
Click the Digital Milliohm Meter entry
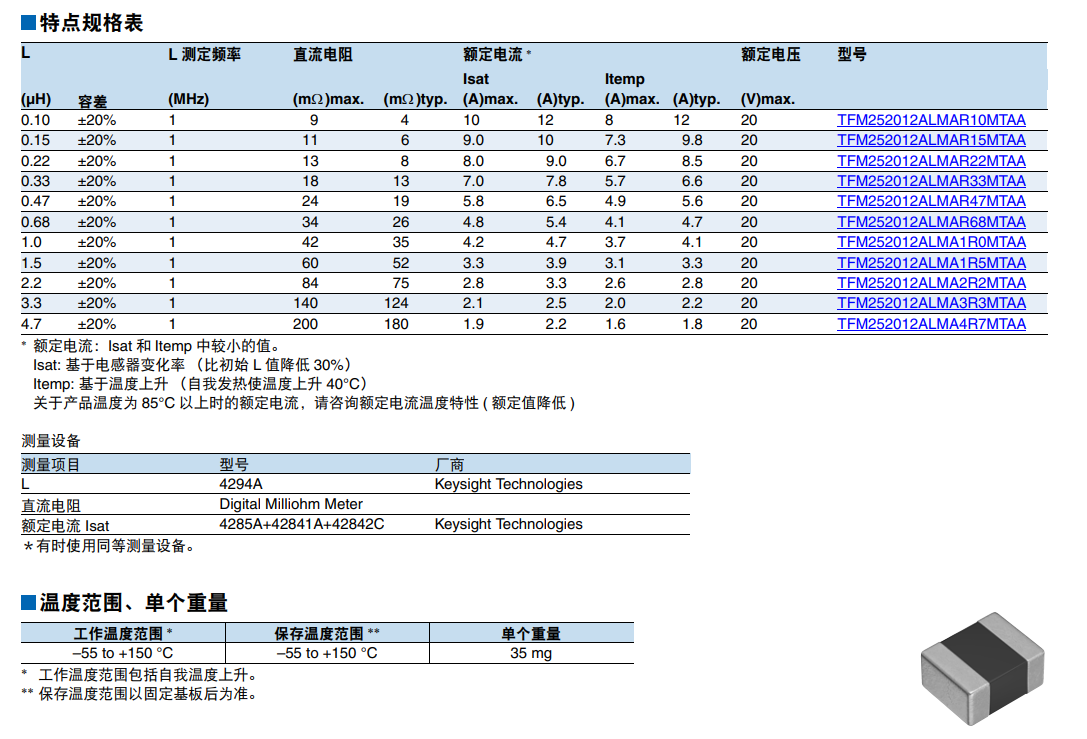[291, 504]
